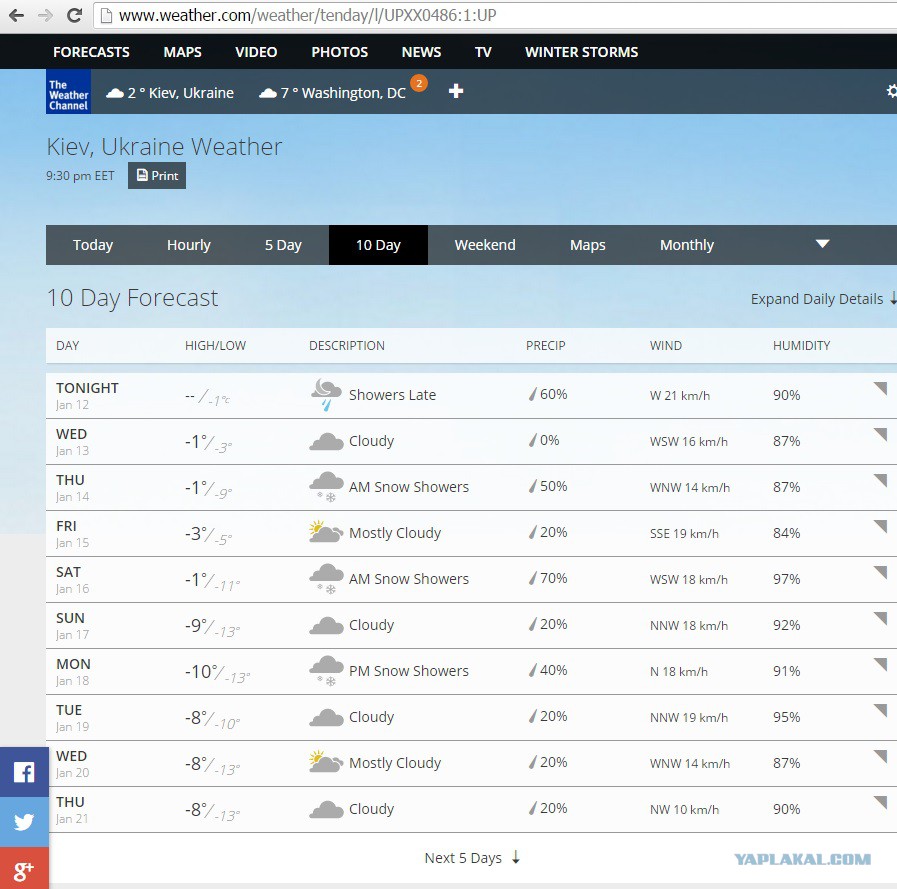Open the TV menu
The image size is (897, 889).
pos(483,52)
